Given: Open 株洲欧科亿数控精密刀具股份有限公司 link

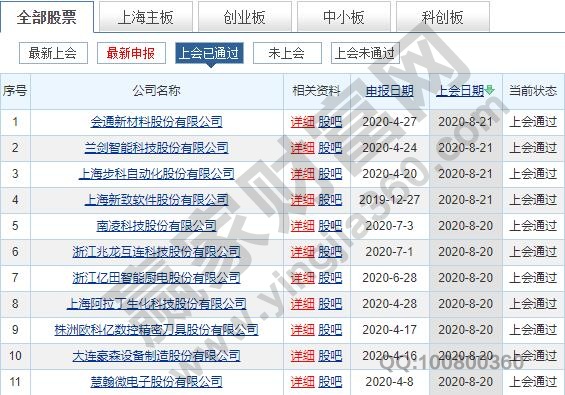Looking at the screenshot, I should 156,330.
